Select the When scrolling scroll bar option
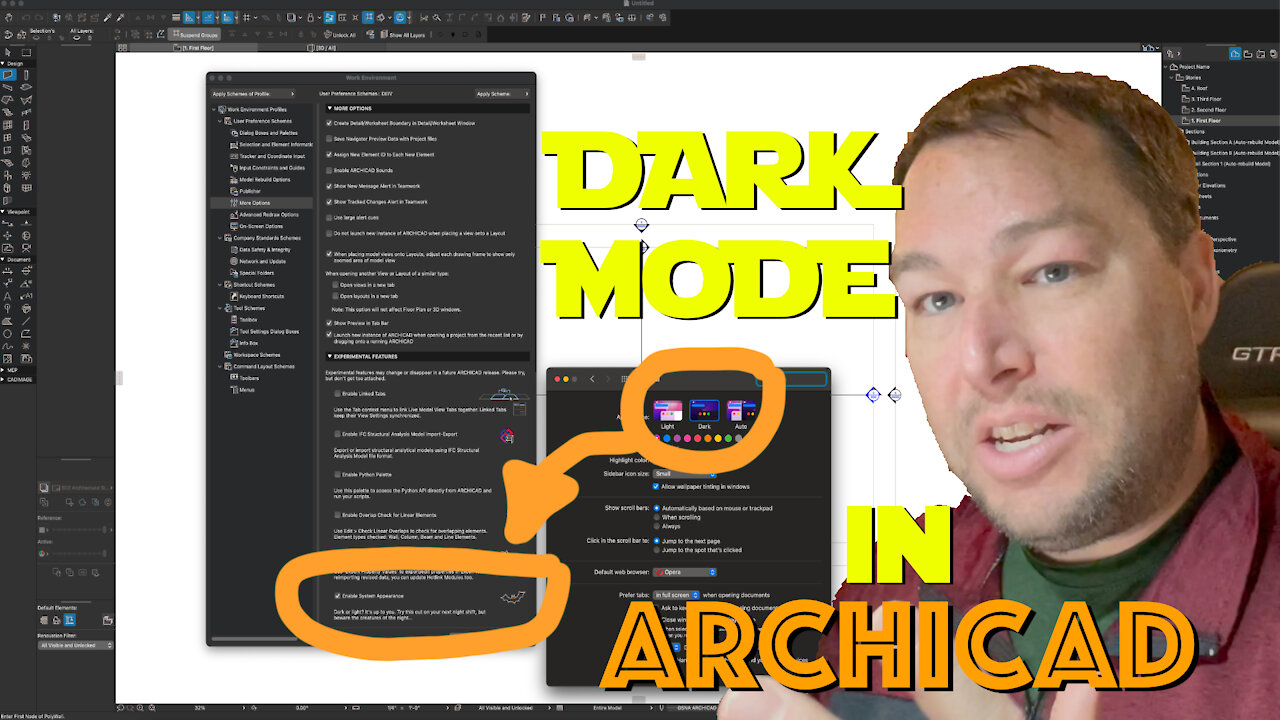Image resolution: width=1280 pixels, height=720 pixels. 657,517
